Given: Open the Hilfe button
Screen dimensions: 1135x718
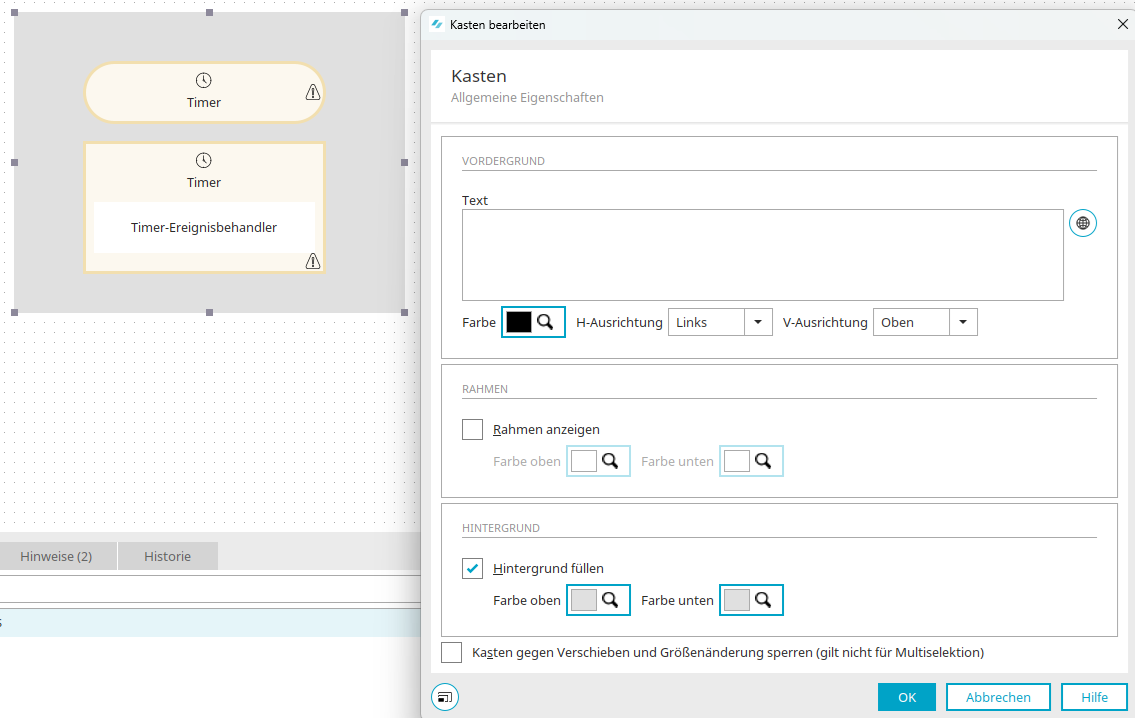Looking at the screenshot, I should tap(1094, 697).
